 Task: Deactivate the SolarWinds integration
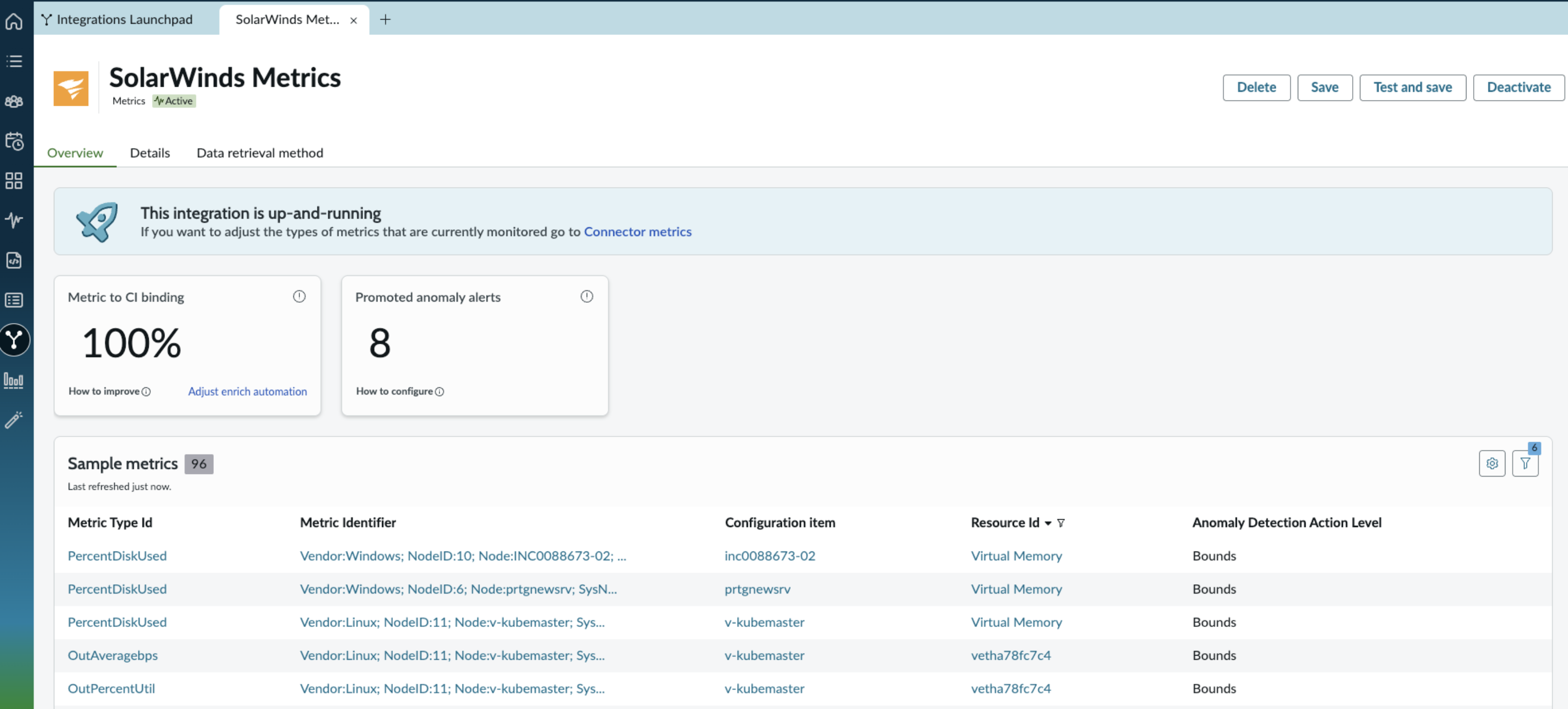1519,87
